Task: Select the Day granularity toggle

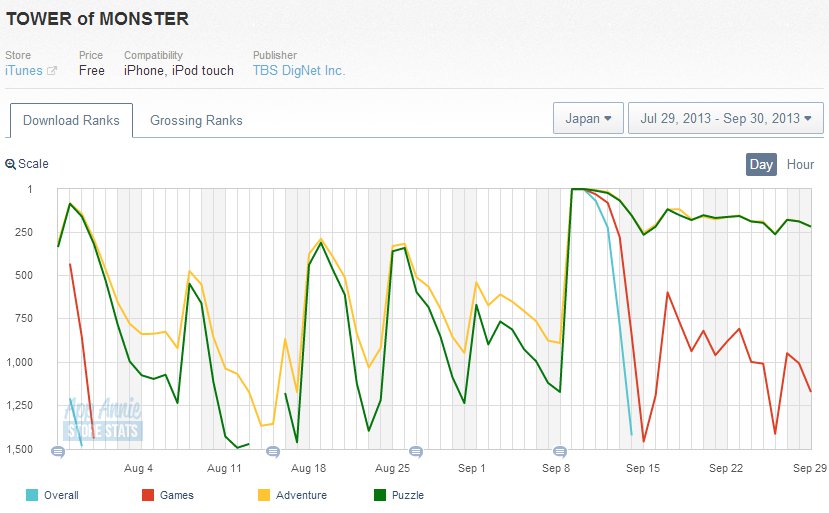Action: (x=761, y=164)
